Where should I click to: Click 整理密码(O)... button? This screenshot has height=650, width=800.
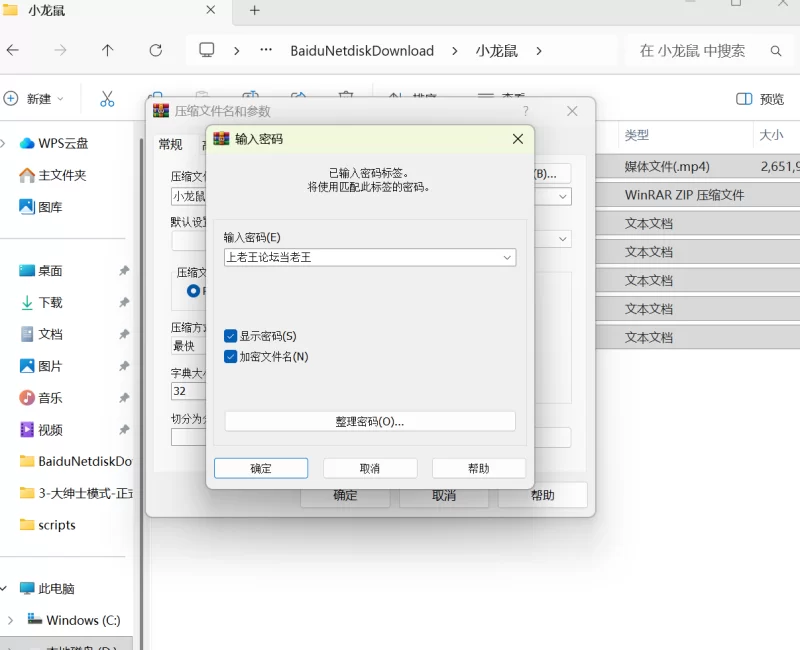coord(370,421)
